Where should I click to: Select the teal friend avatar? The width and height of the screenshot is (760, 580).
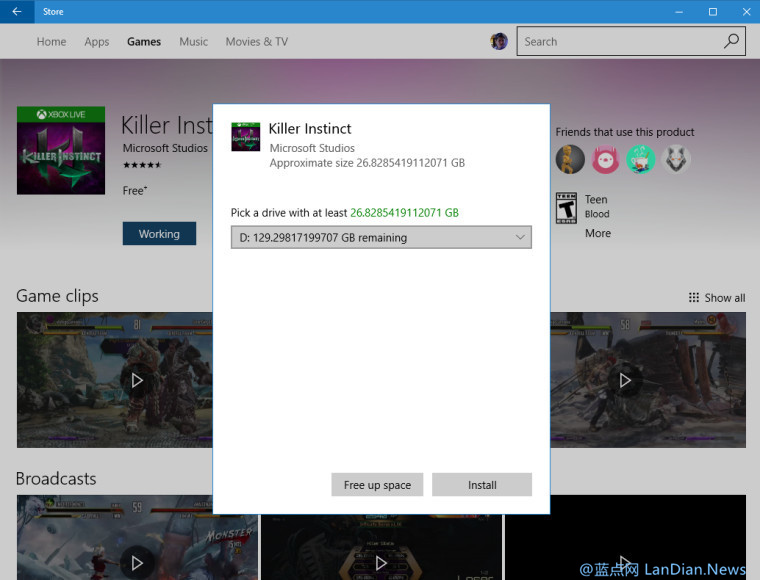[640, 158]
